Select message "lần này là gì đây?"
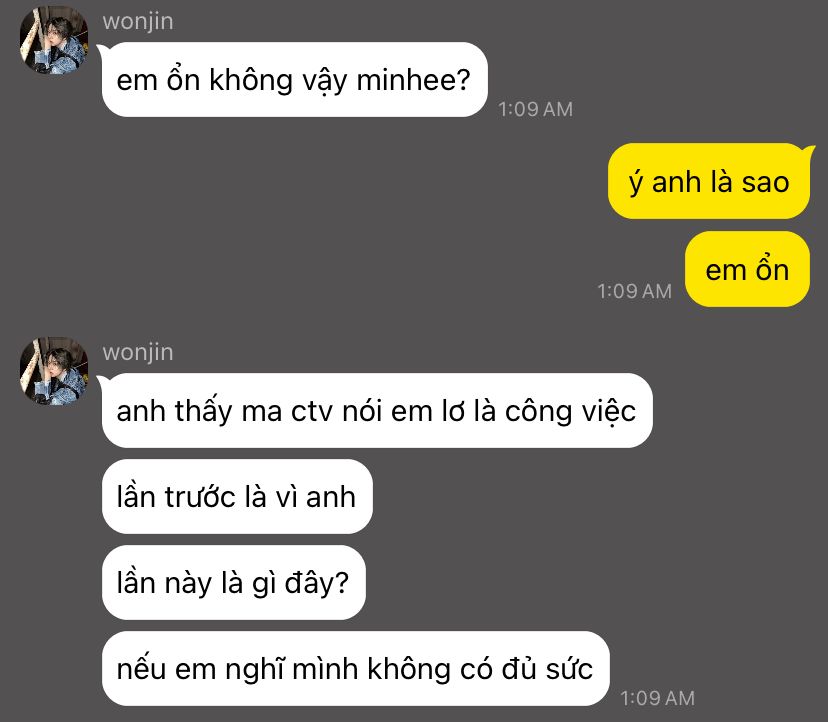The image size is (828, 722). [x=233, y=583]
